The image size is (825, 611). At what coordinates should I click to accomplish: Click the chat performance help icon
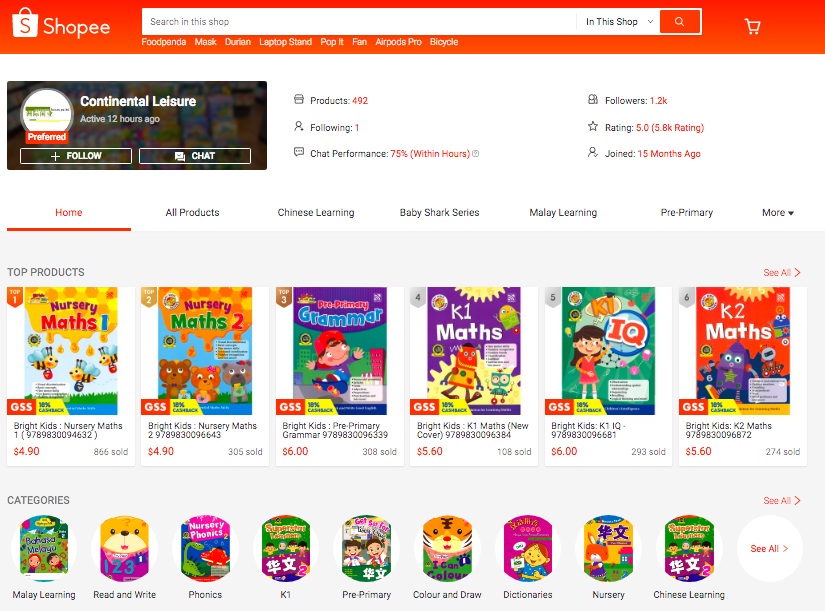pyautogui.click(x=476, y=154)
